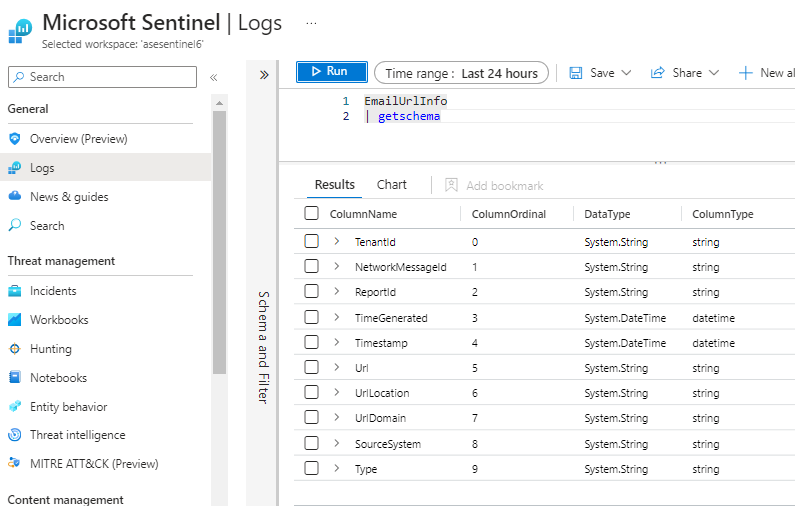Check the SourceSystem row checkbox

point(311,443)
